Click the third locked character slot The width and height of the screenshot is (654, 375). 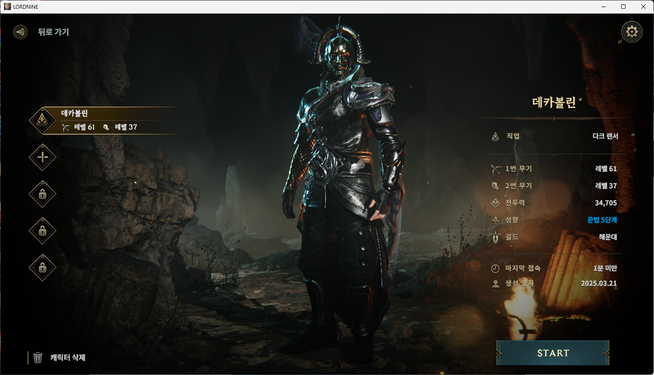(43, 267)
